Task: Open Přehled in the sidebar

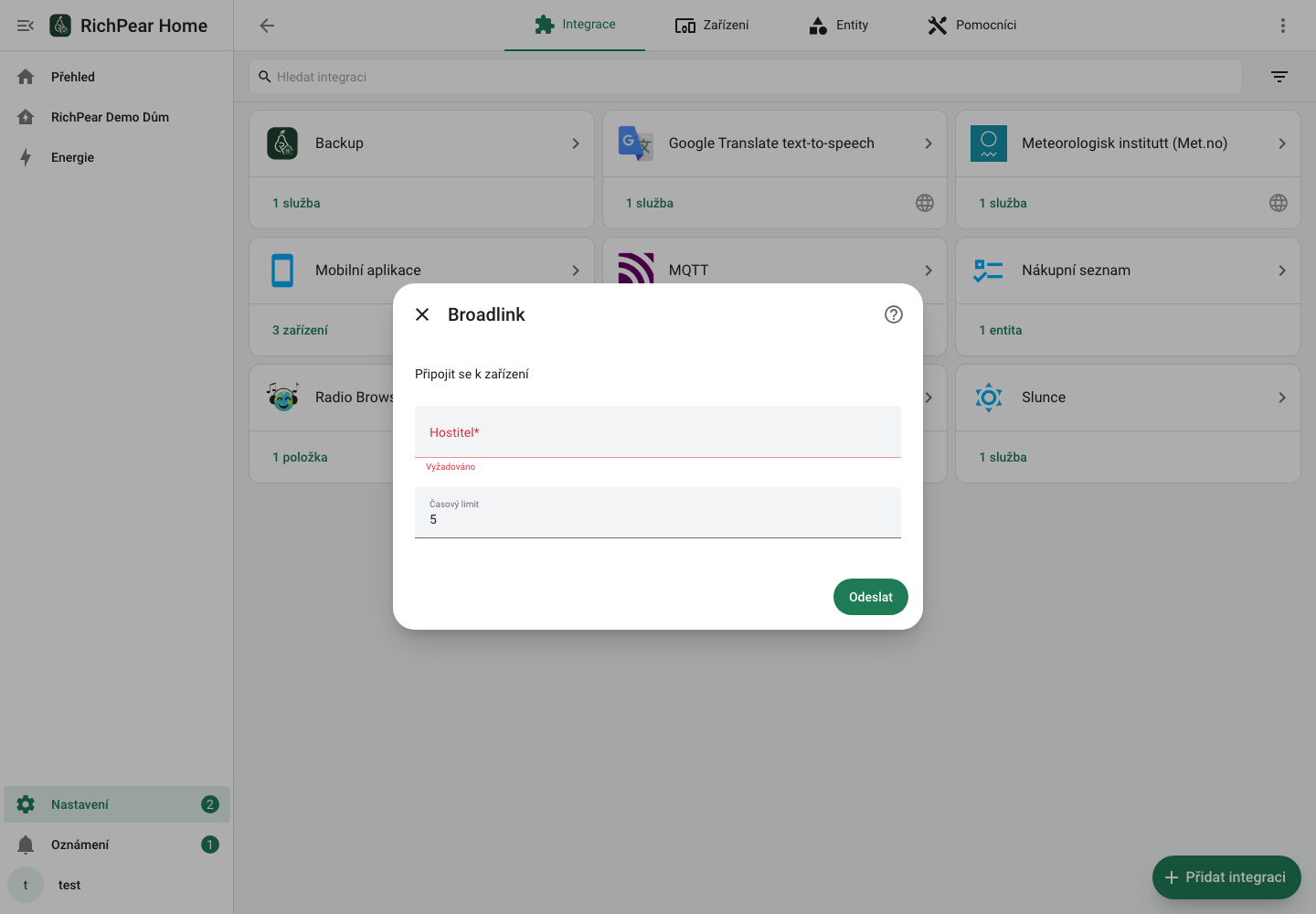Action: tap(117, 77)
